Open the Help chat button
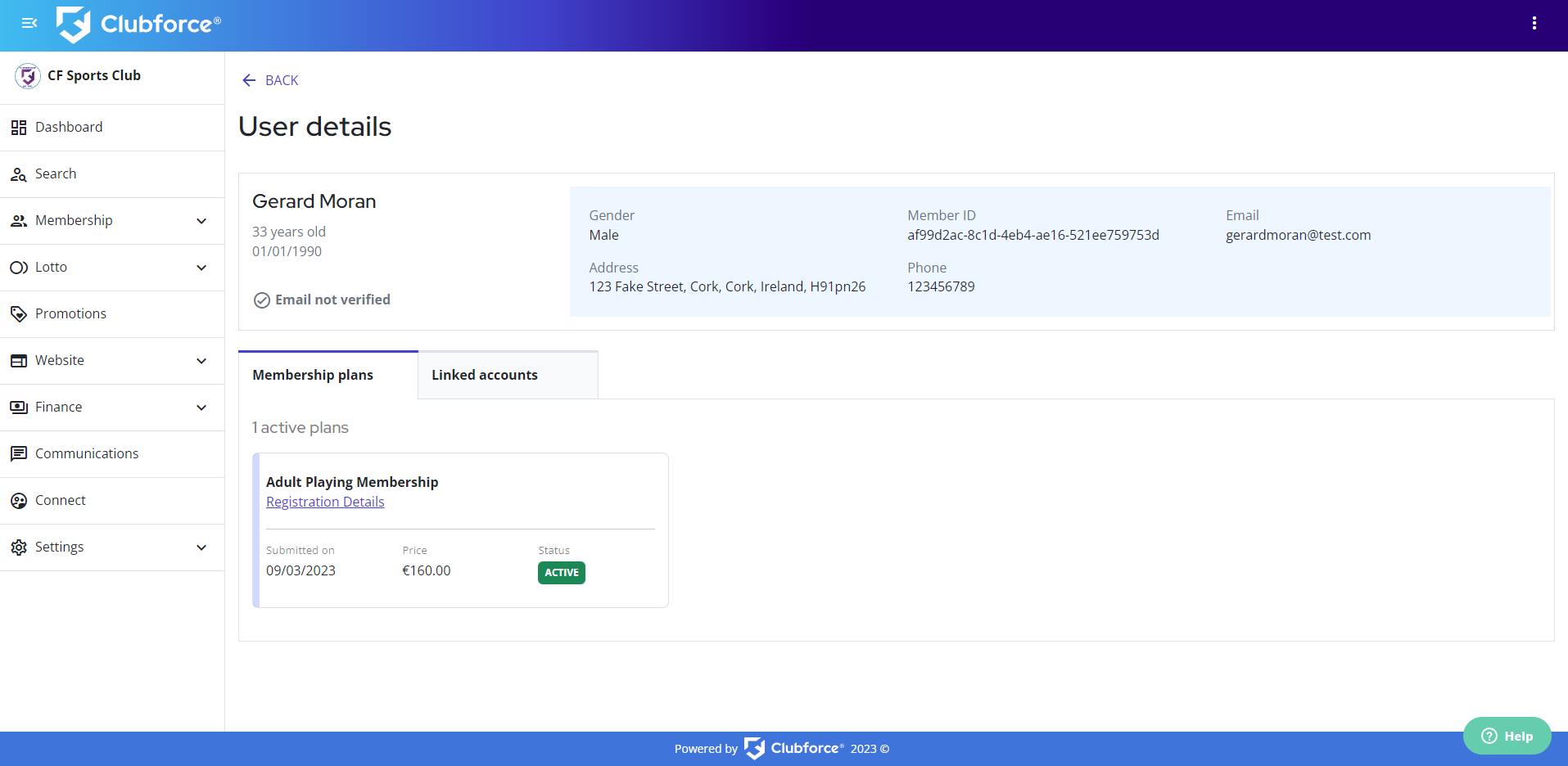Screen dimensions: 1568x766 pos(1507,736)
